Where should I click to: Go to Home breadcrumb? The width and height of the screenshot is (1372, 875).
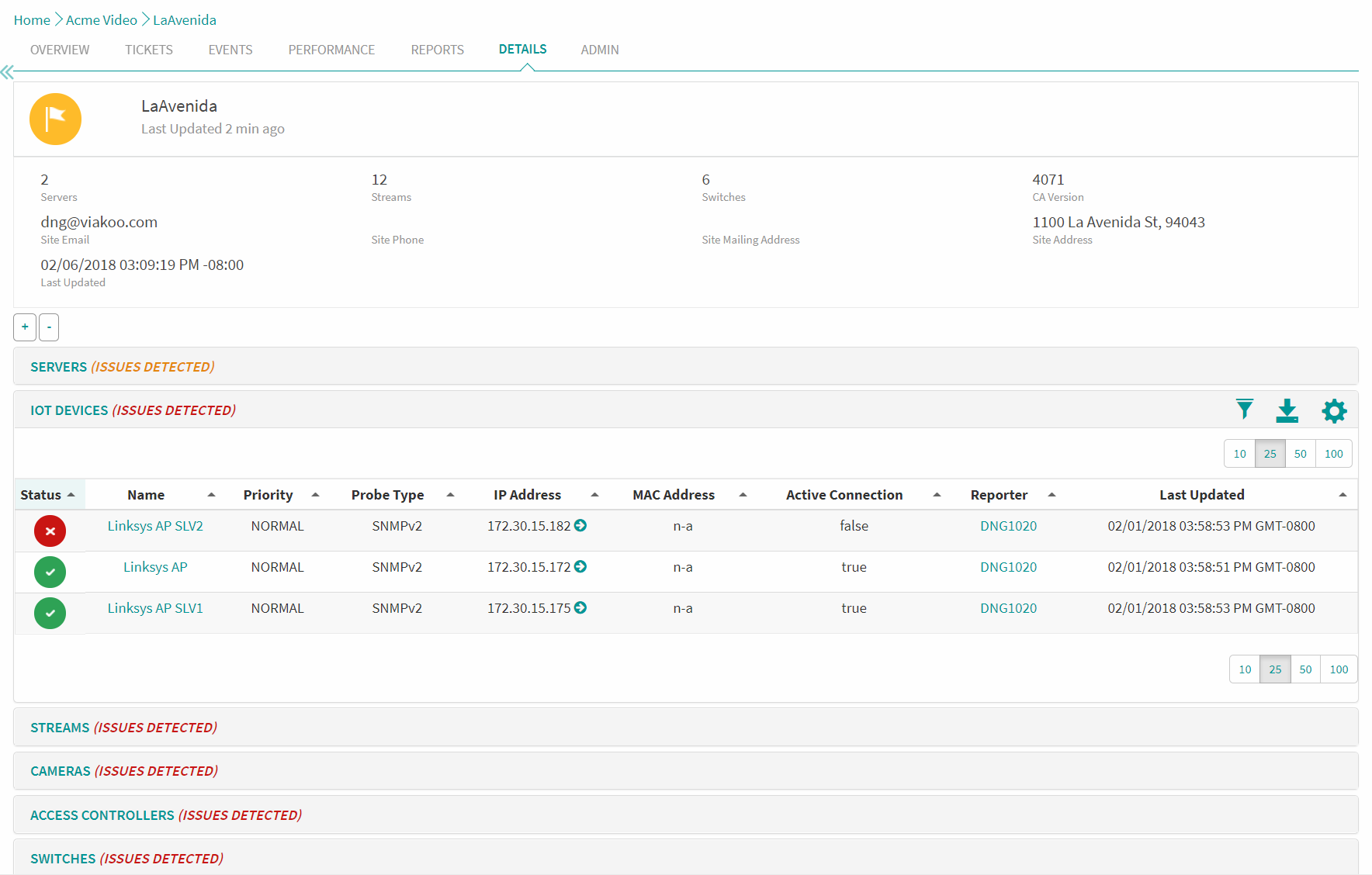(x=32, y=20)
